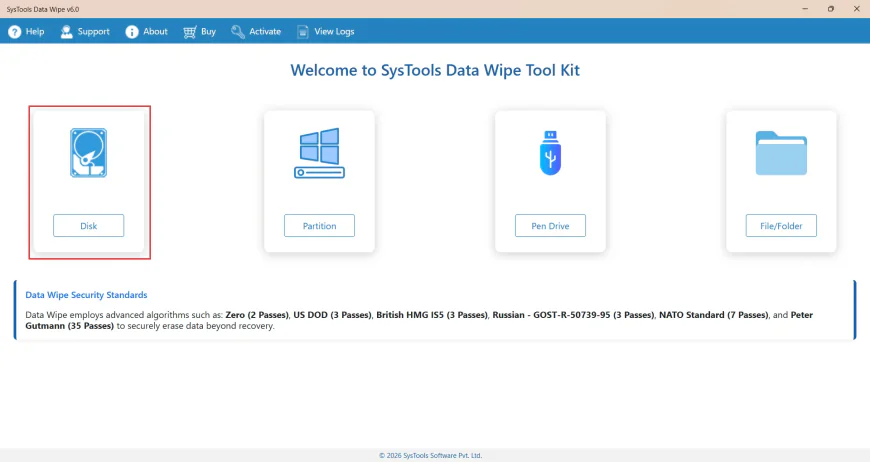Click SysTools Data Wipe v6.0 window title
The image size is (870, 462).
[x=43, y=9]
